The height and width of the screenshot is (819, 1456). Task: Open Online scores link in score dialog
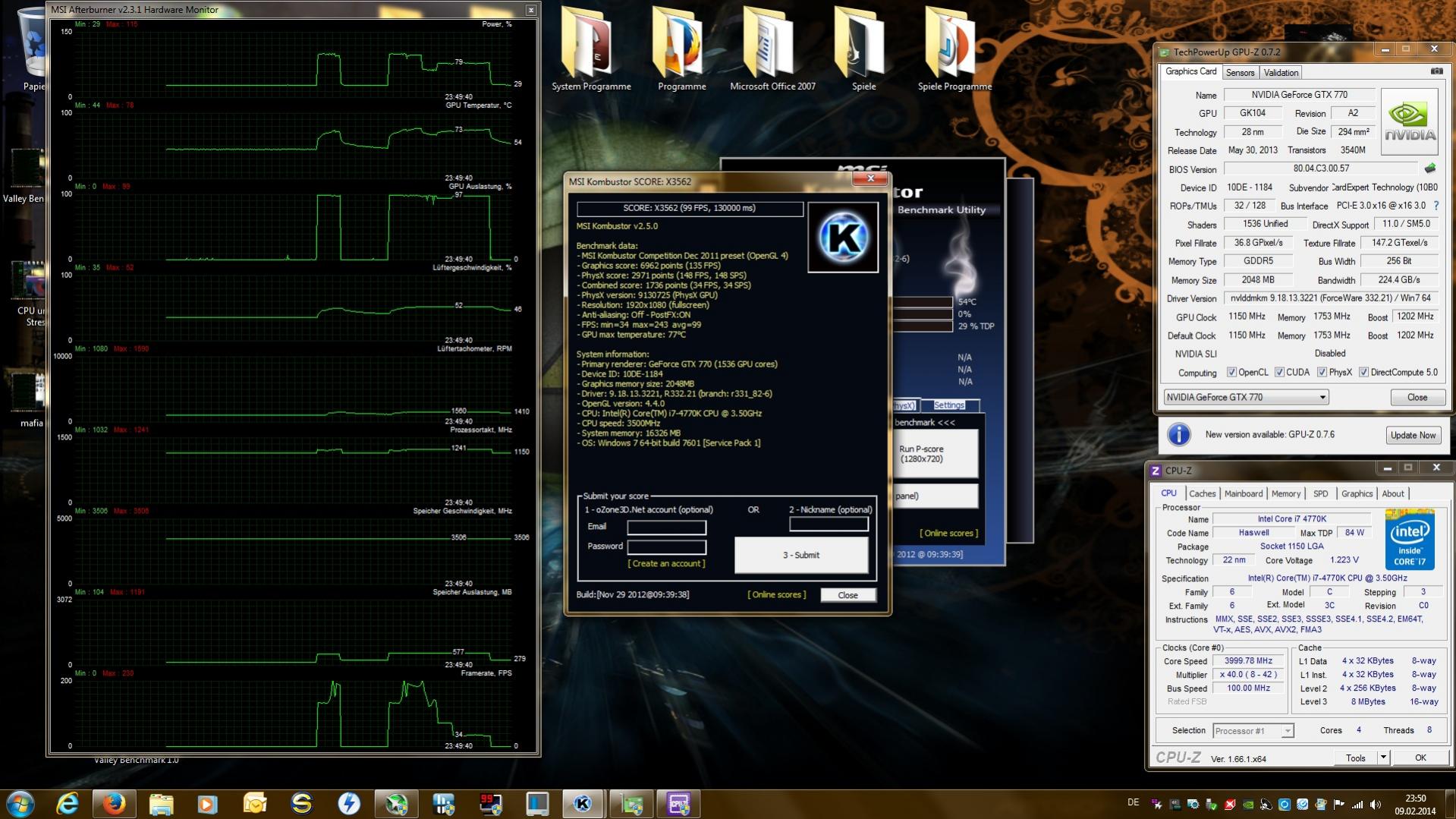[776, 594]
